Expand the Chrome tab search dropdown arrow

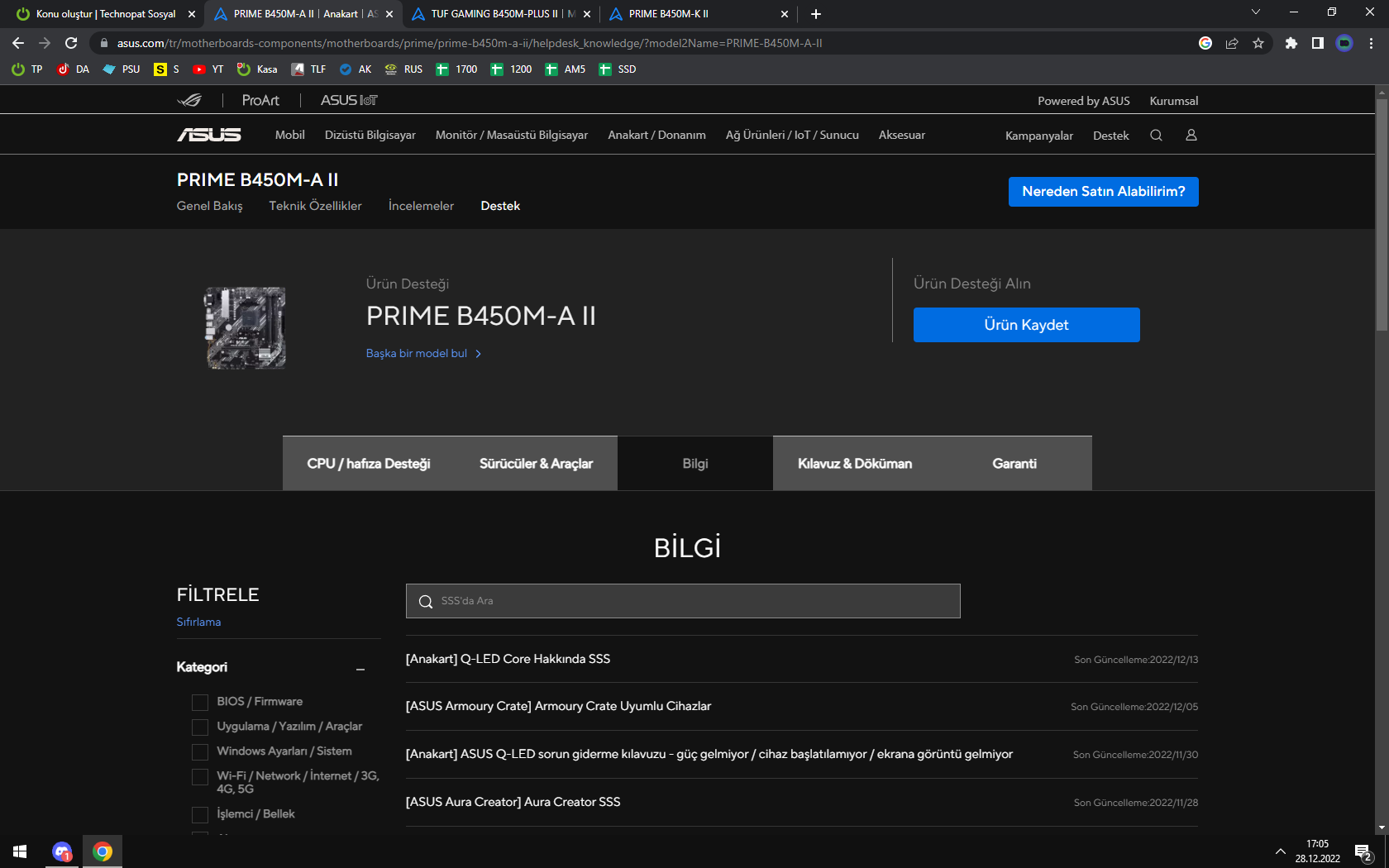click(1256, 12)
